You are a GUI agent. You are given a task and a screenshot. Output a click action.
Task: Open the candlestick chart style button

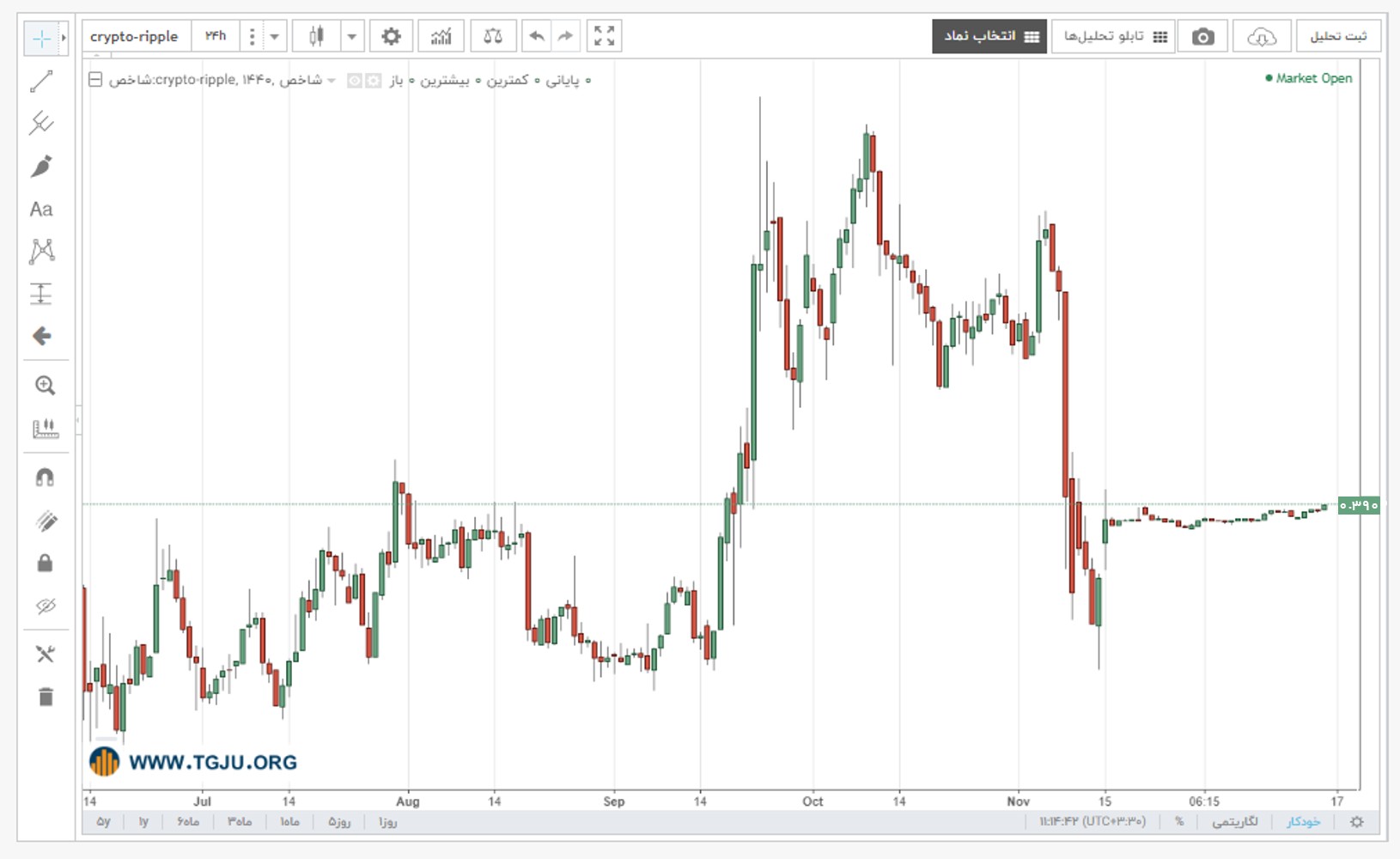pos(316,36)
